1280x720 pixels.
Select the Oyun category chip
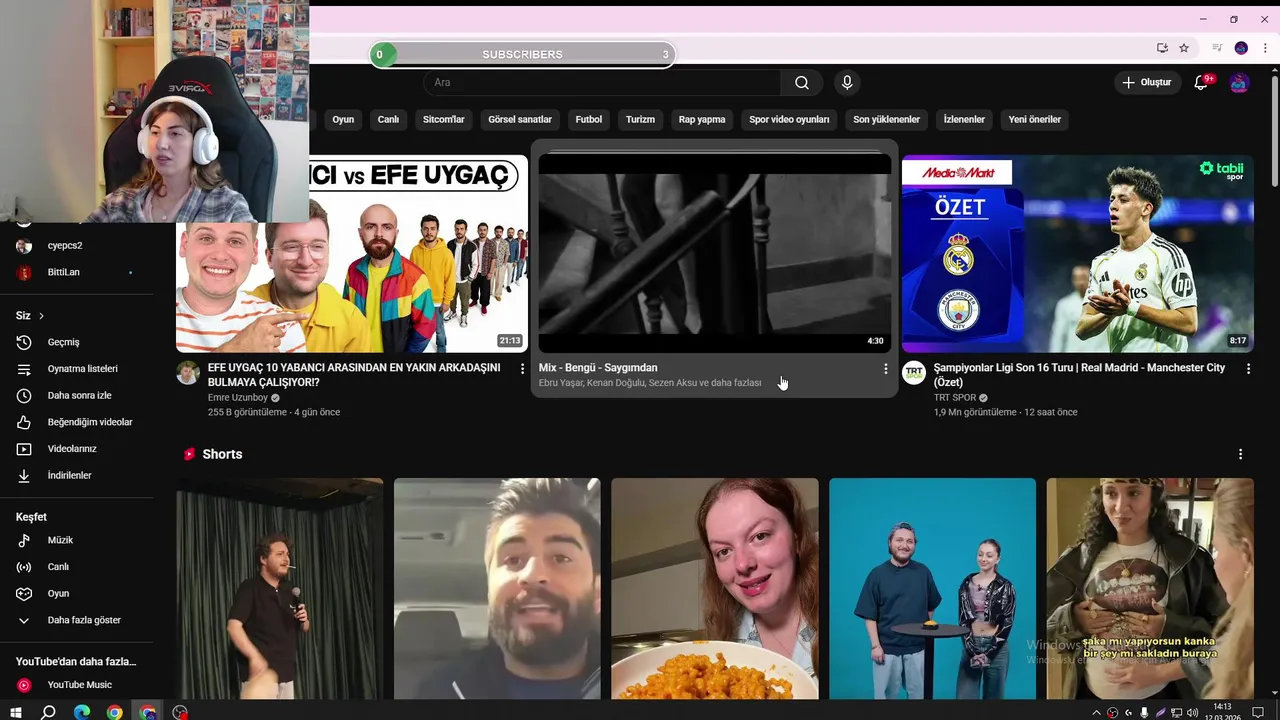pyautogui.click(x=343, y=119)
